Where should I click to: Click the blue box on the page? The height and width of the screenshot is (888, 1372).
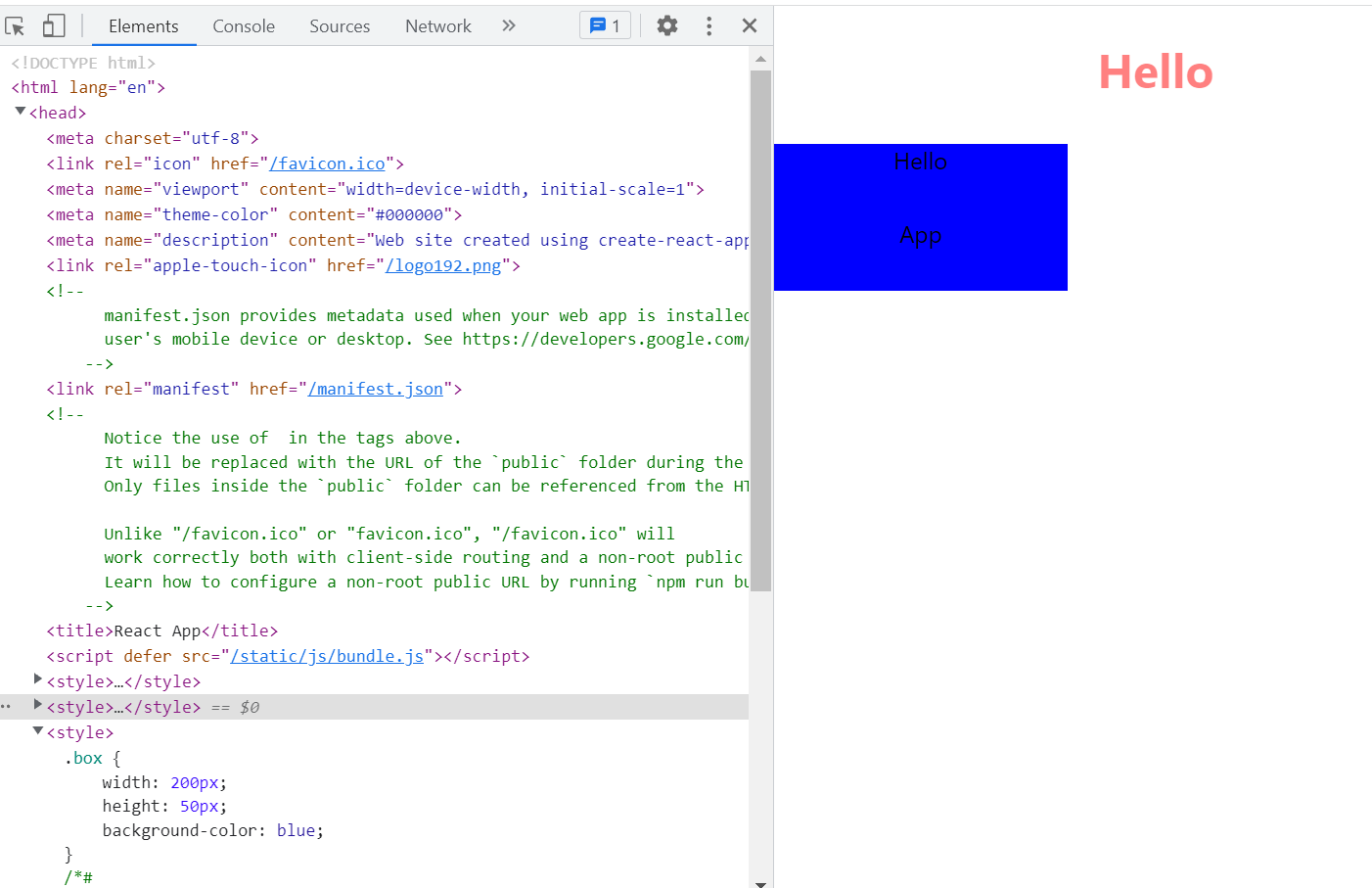click(921, 217)
